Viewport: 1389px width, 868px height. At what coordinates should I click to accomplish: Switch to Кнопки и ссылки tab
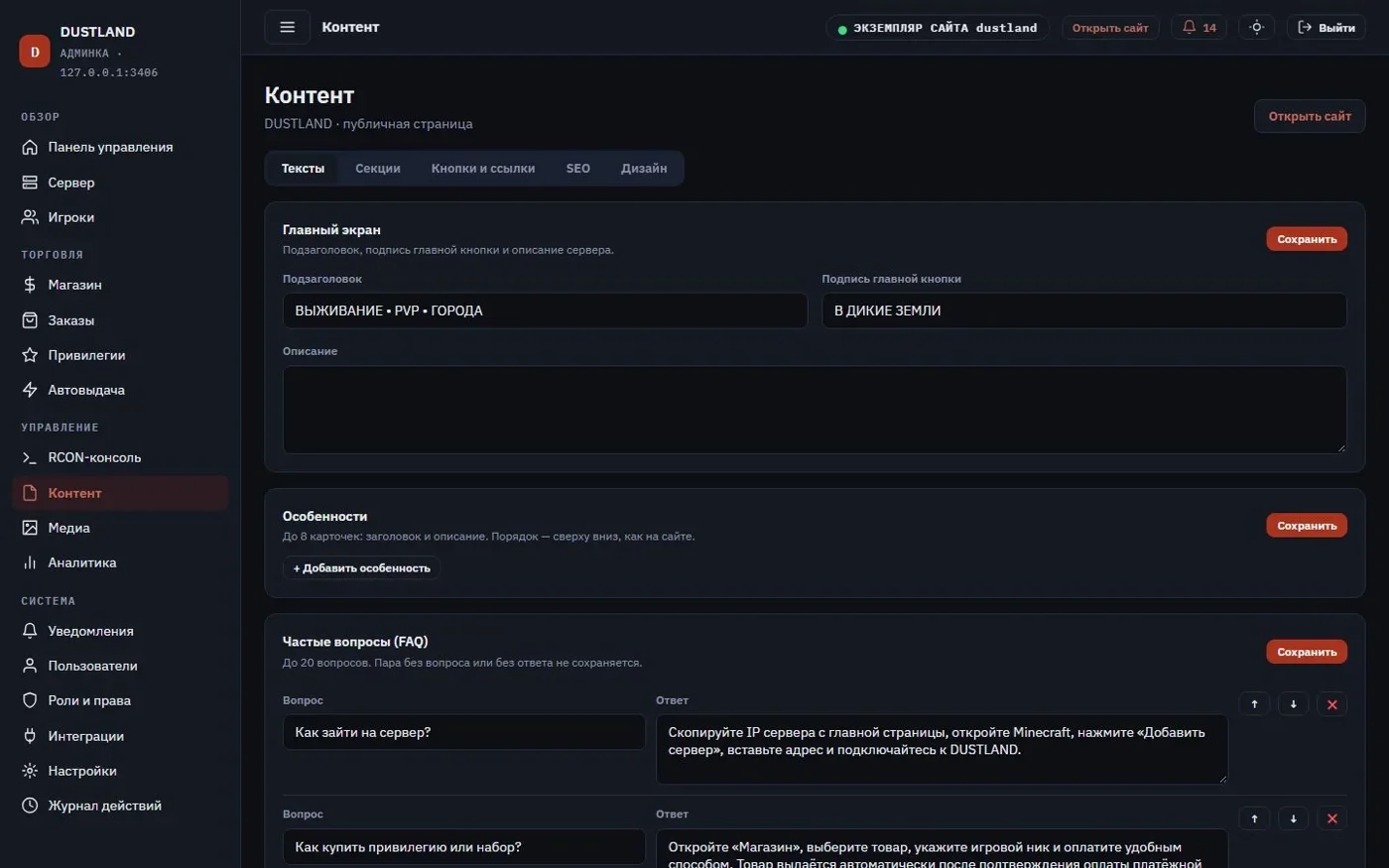coord(483,169)
